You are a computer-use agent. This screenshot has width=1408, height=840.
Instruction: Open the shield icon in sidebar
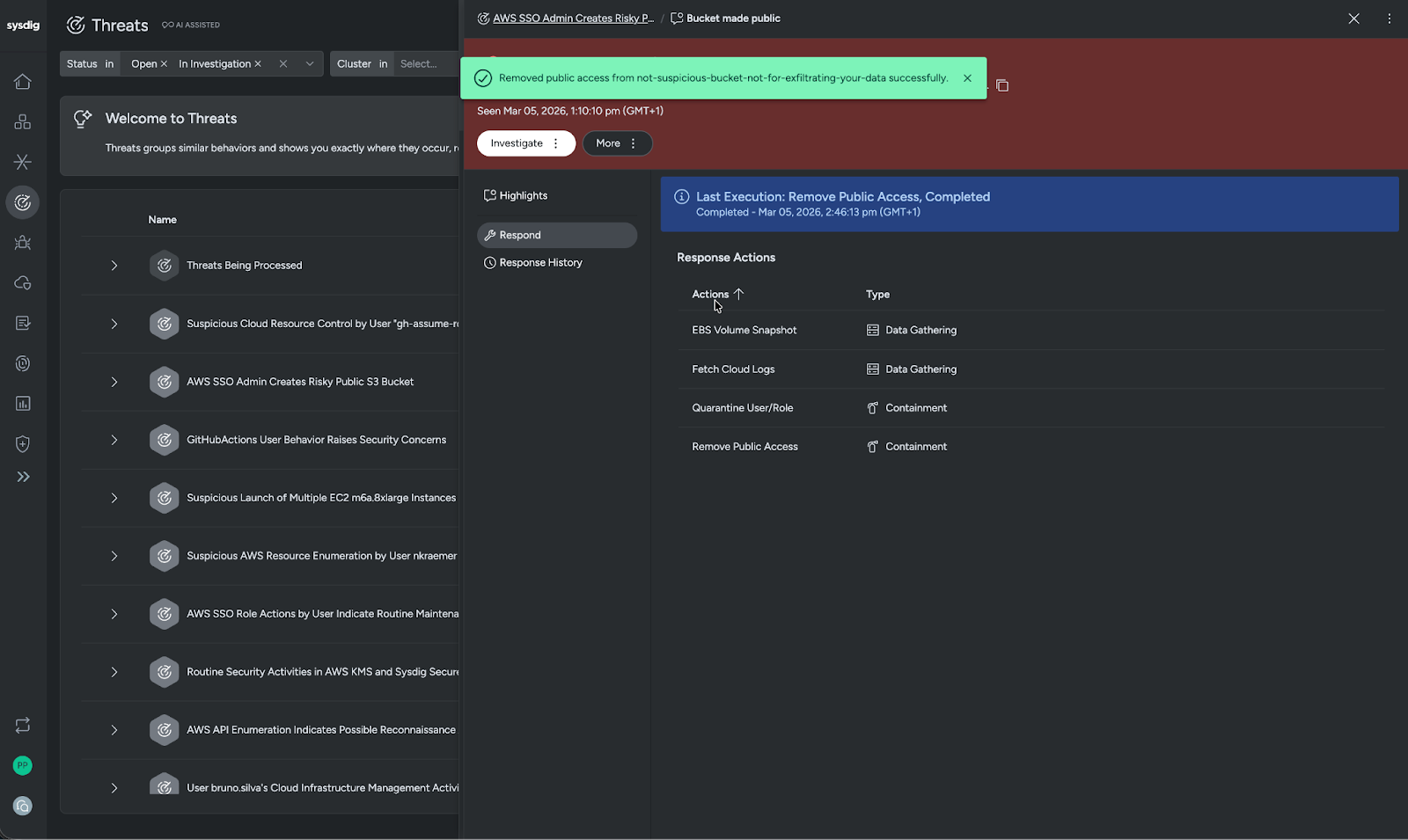tap(23, 444)
